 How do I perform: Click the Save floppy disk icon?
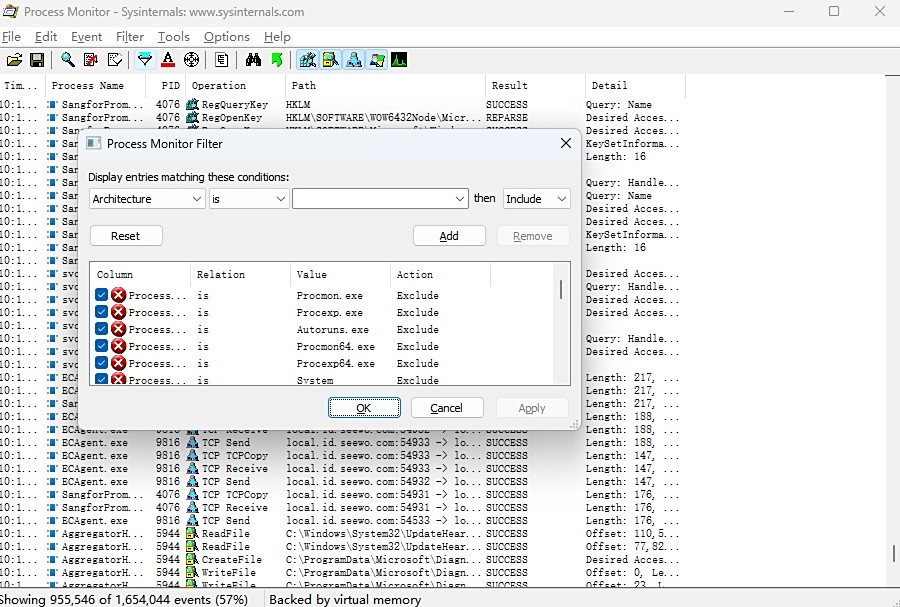pyautogui.click(x=37, y=60)
